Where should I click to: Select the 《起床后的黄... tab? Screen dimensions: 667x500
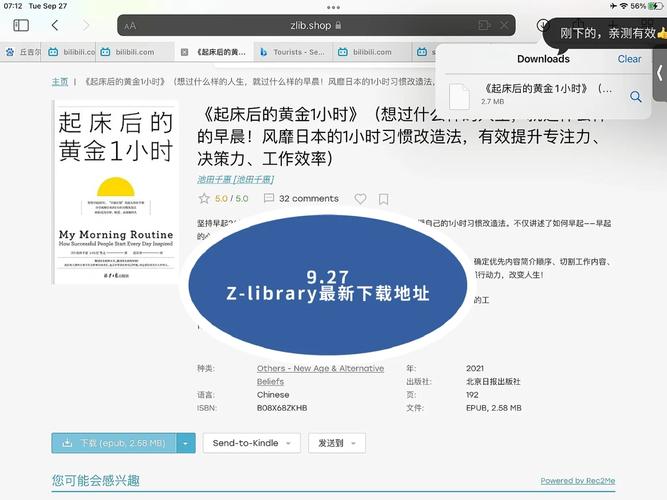coord(214,52)
